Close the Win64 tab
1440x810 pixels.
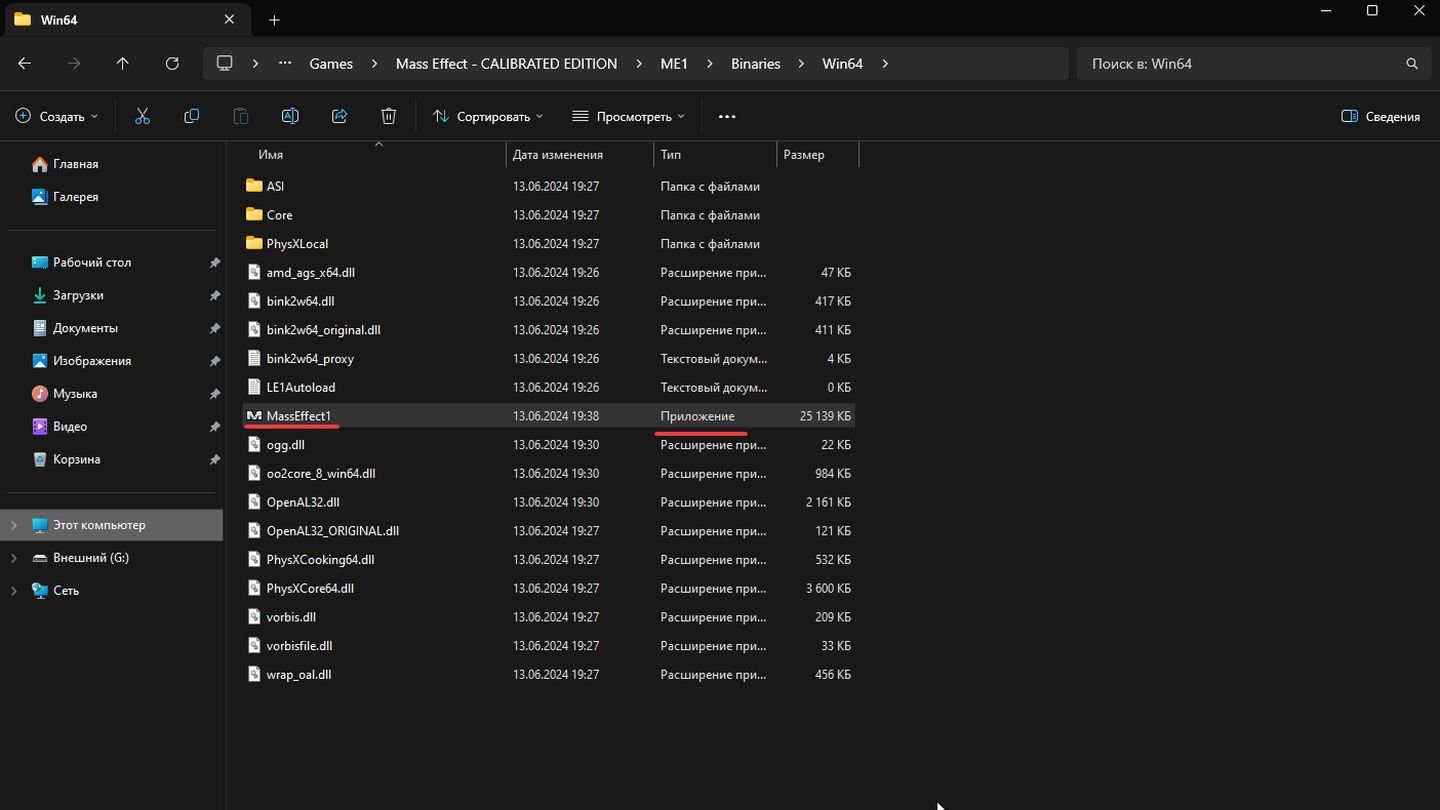pos(229,19)
